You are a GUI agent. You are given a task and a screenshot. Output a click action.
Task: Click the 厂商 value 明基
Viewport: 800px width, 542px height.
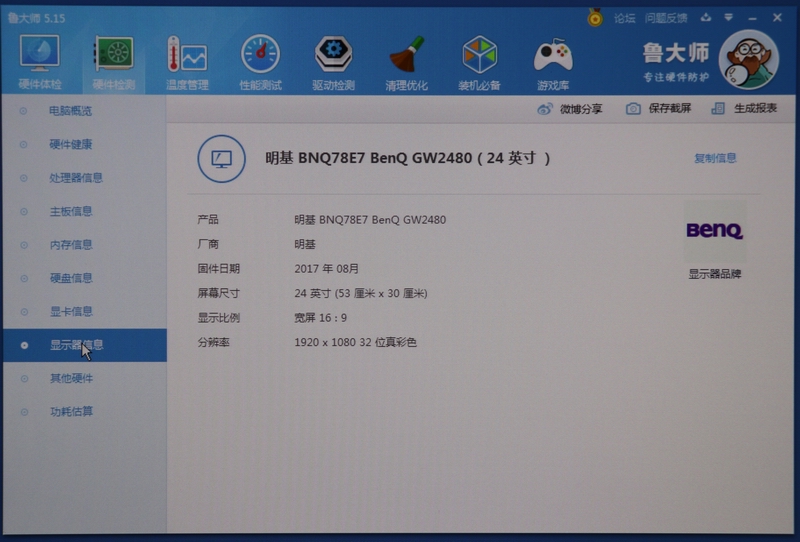pos(305,244)
